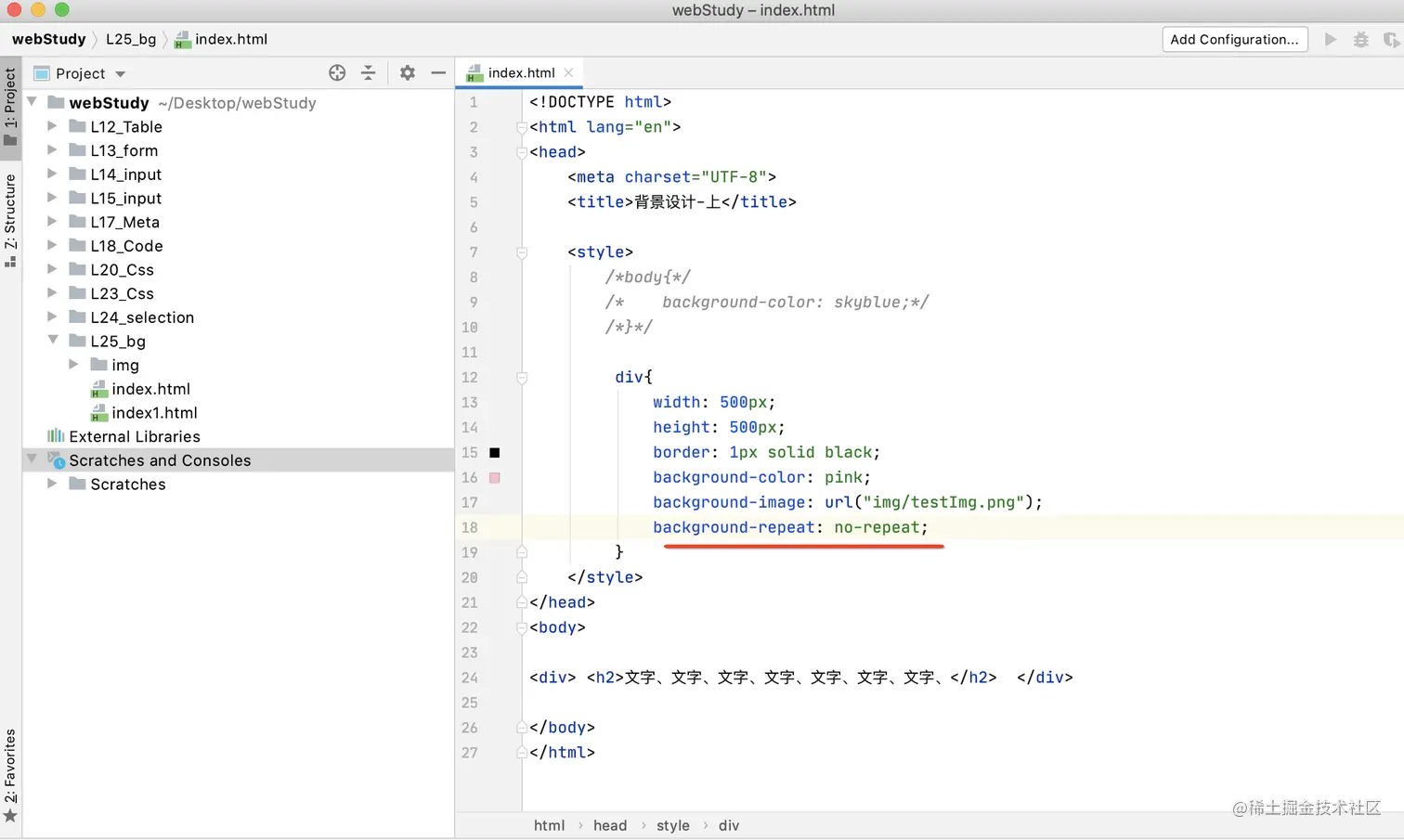Click the url("img/testImg.png") value in code
Screen dimensions: 1404x840
[929, 502]
